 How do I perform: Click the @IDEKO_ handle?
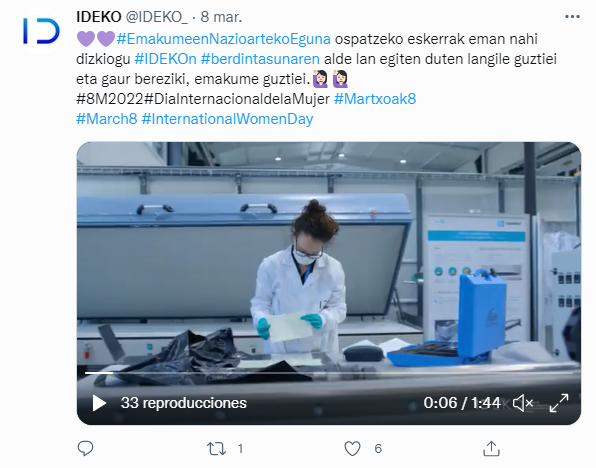point(157,17)
